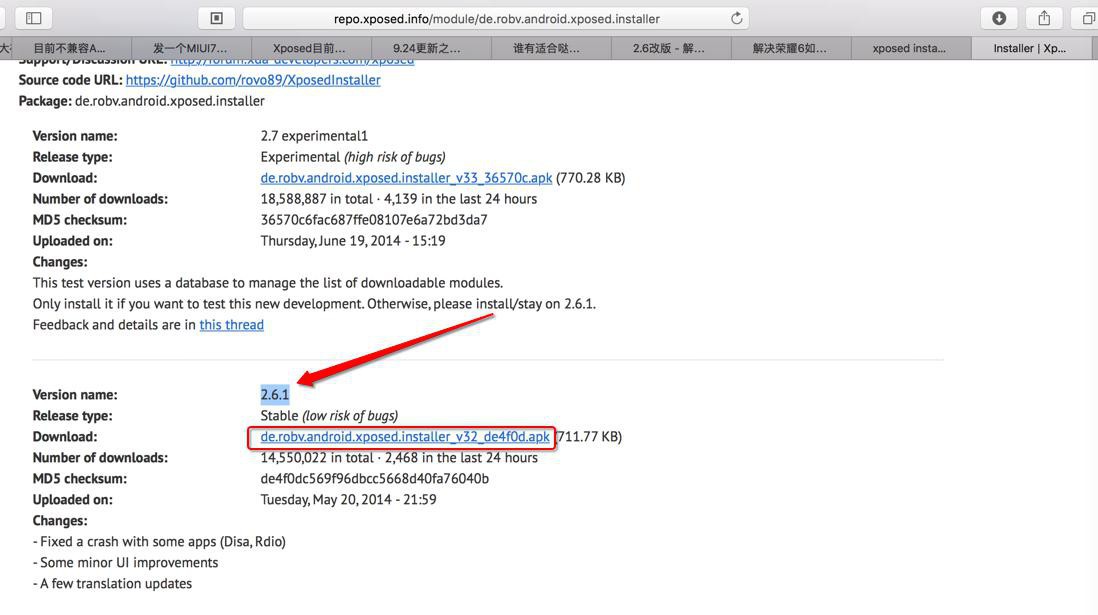Viewport: 1098px width, 615px height.
Task: Open the 'this thread' feedback link
Action: (232, 325)
